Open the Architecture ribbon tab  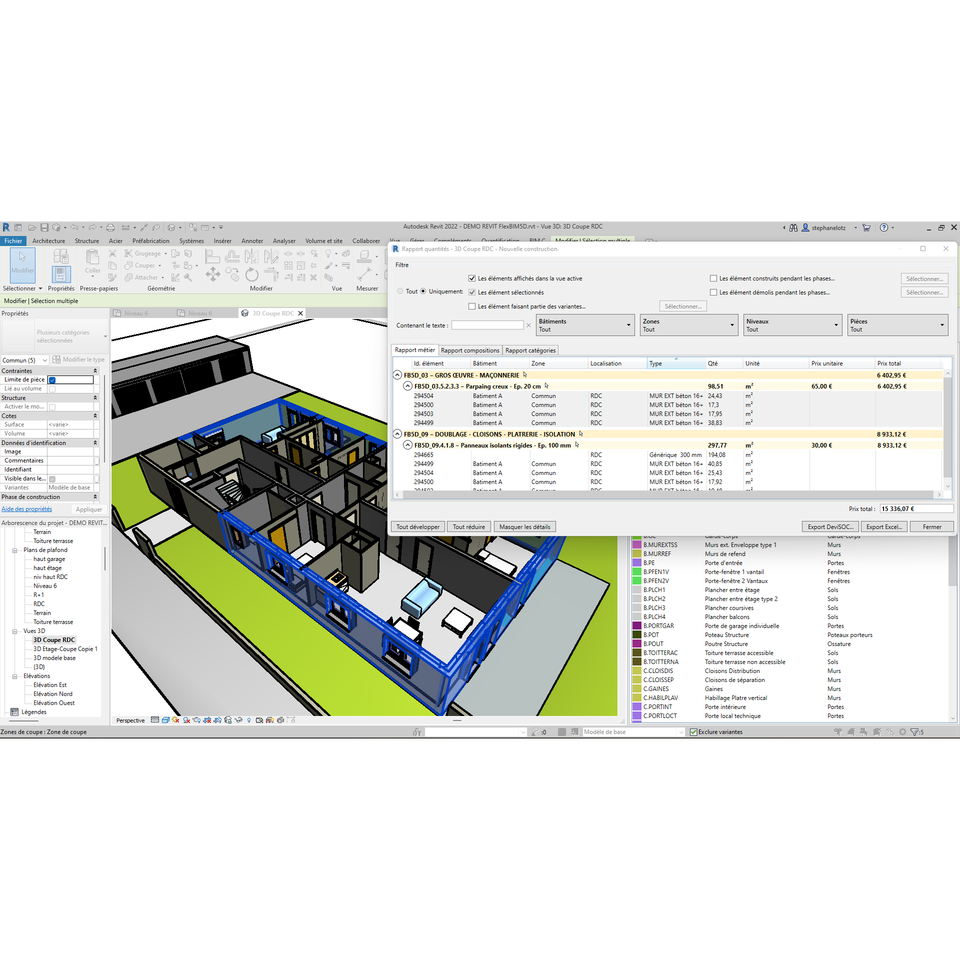49,241
